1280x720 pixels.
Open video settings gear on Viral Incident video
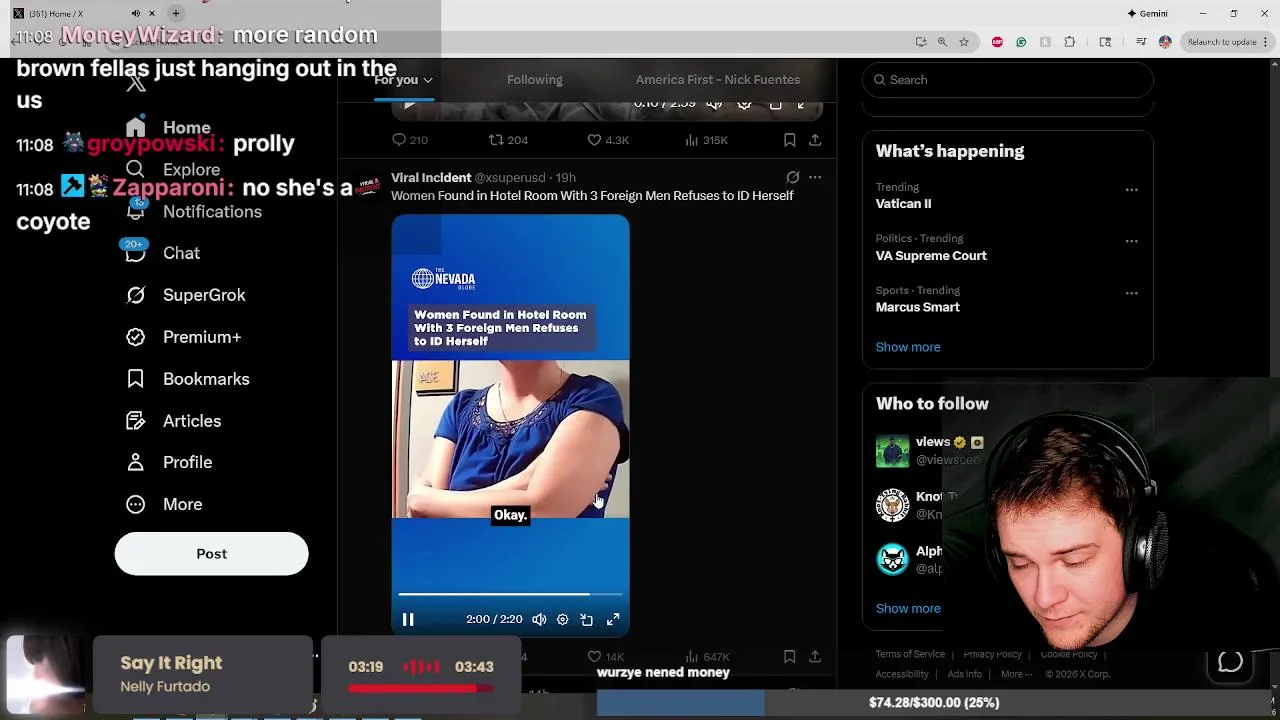click(563, 620)
